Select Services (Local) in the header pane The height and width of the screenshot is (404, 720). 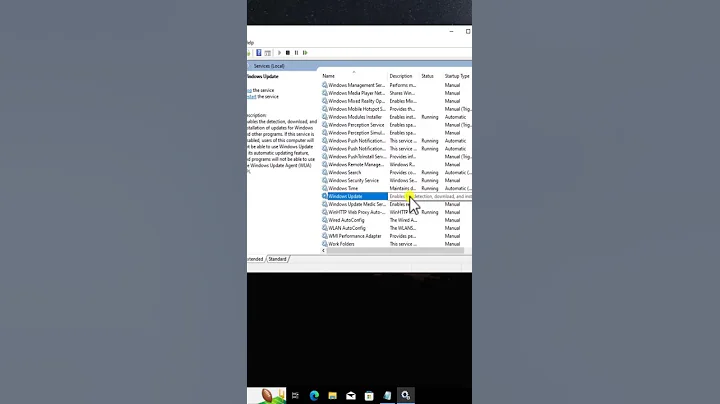tap(269, 66)
